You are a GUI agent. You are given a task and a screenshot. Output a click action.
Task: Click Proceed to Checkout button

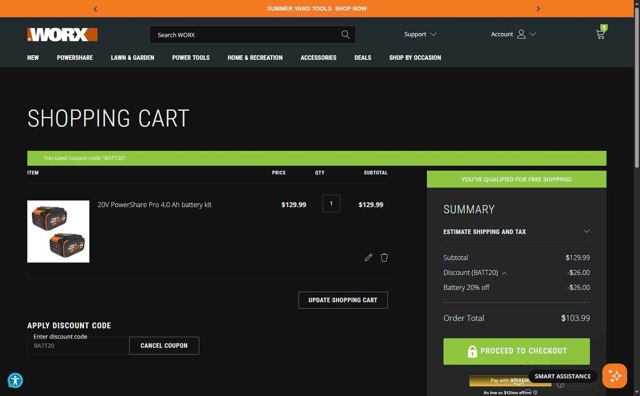pyautogui.click(x=516, y=351)
